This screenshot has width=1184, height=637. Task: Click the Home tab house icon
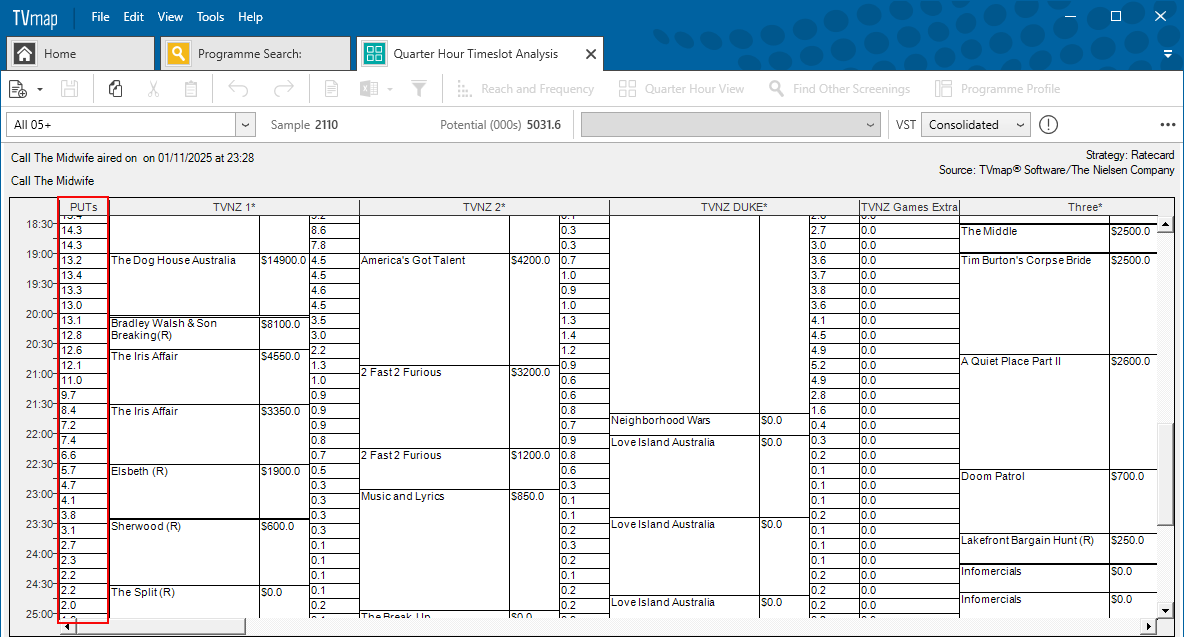pyautogui.click(x=25, y=54)
